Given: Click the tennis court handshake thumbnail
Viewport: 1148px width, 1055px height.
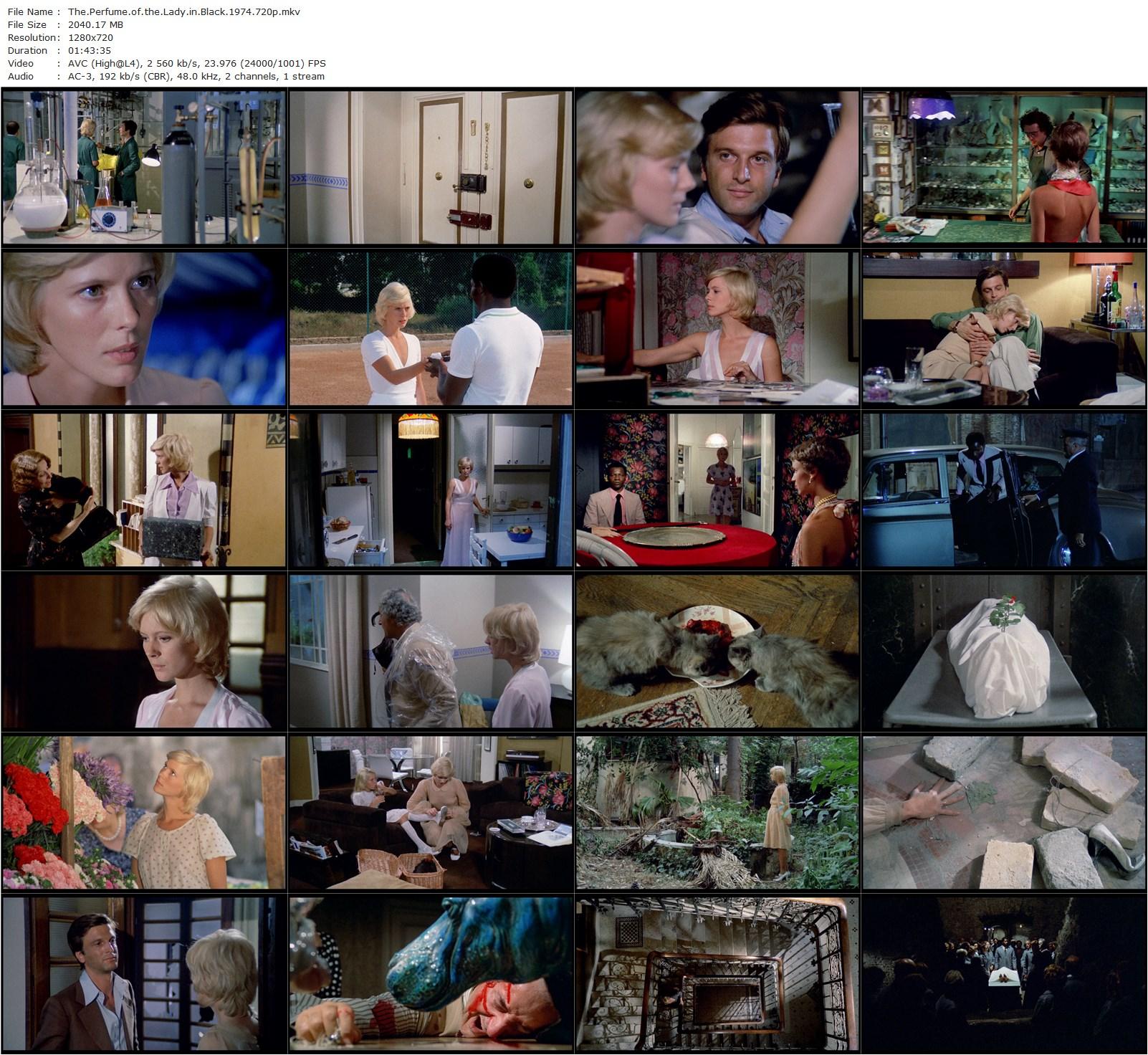Looking at the screenshot, I should pos(431,328).
